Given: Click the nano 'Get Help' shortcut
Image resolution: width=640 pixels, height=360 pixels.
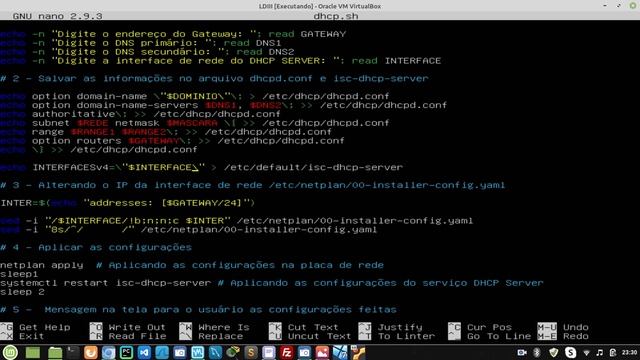Looking at the screenshot, I should [44, 327].
